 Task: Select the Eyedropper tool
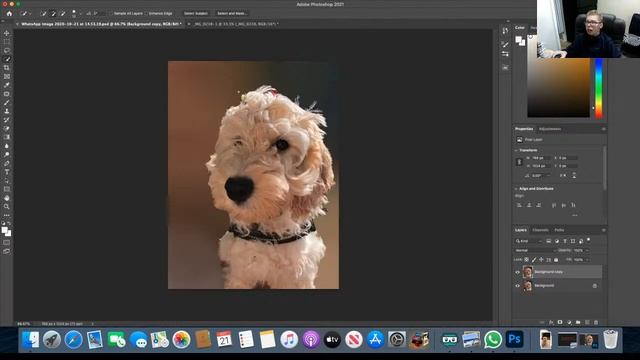(x=7, y=85)
